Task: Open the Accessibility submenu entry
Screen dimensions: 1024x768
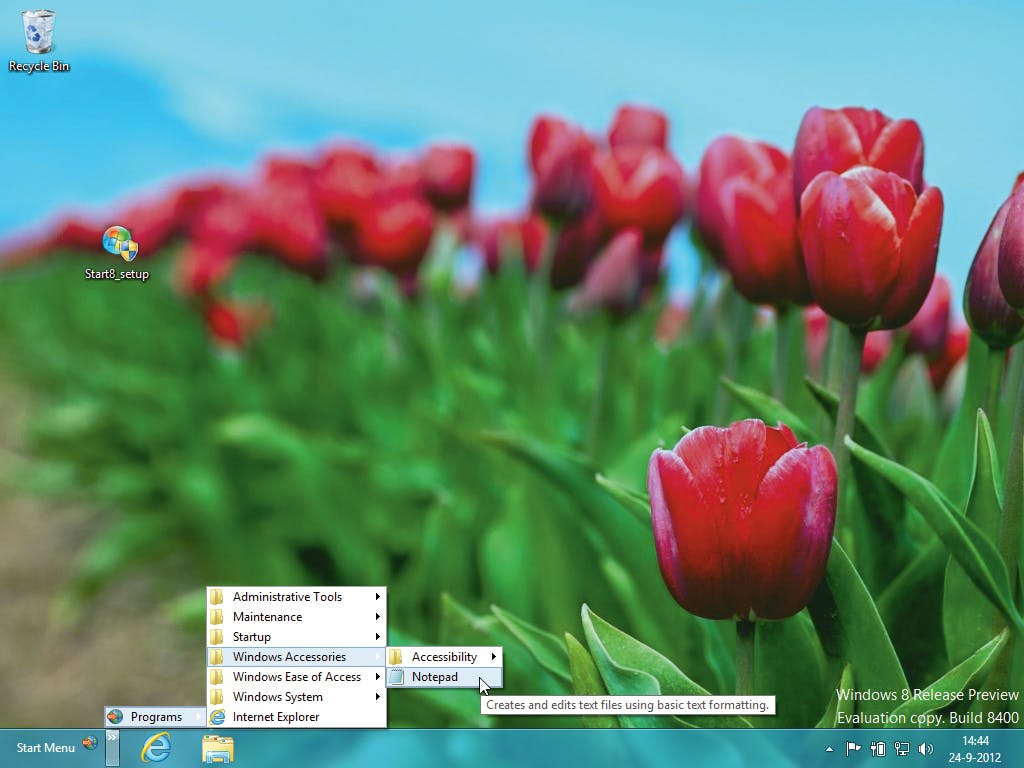Action: 445,657
